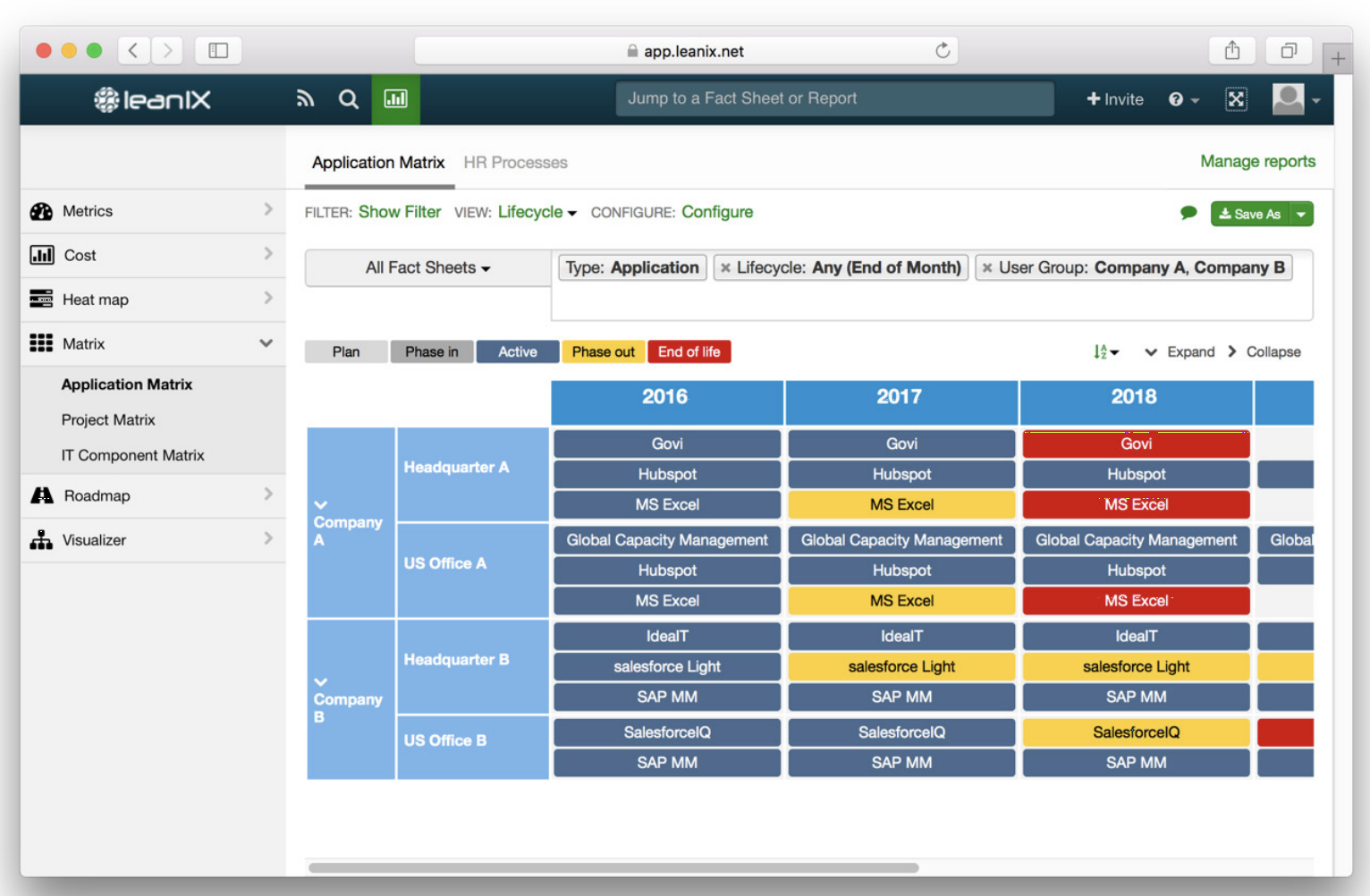Click the fullscreen expand icon
The image size is (1370, 896).
coord(1236,99)
